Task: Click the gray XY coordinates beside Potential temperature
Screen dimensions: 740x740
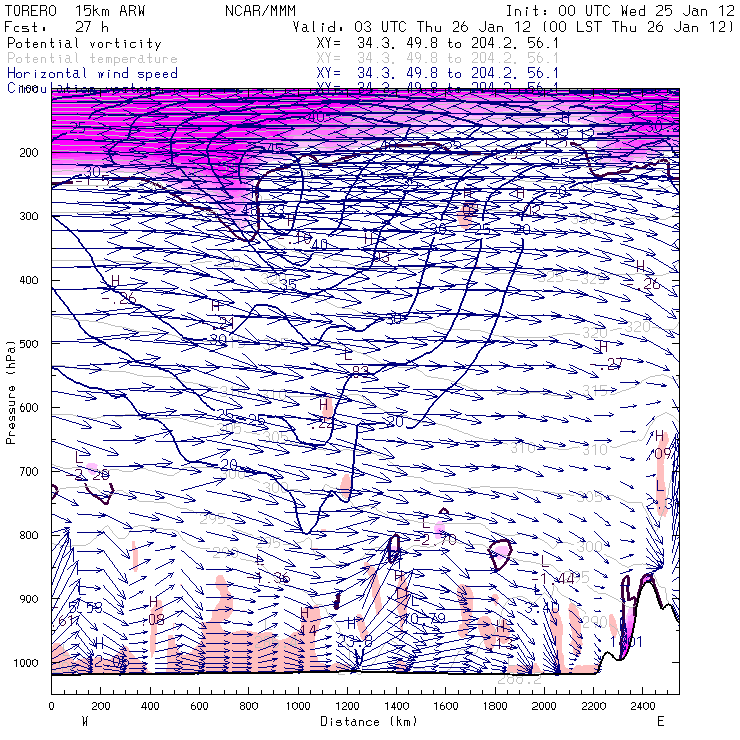Action: pos(437,59)
